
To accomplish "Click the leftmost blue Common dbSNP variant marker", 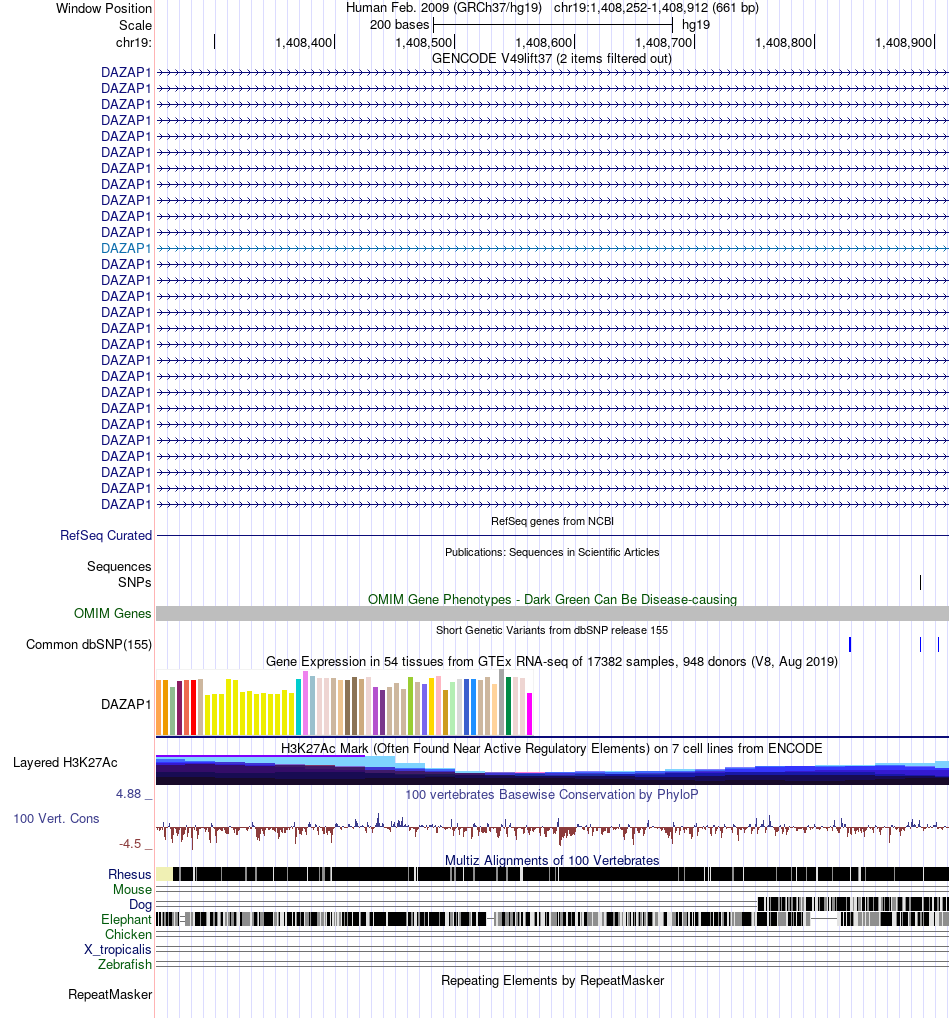I will (x=850, y=645).
